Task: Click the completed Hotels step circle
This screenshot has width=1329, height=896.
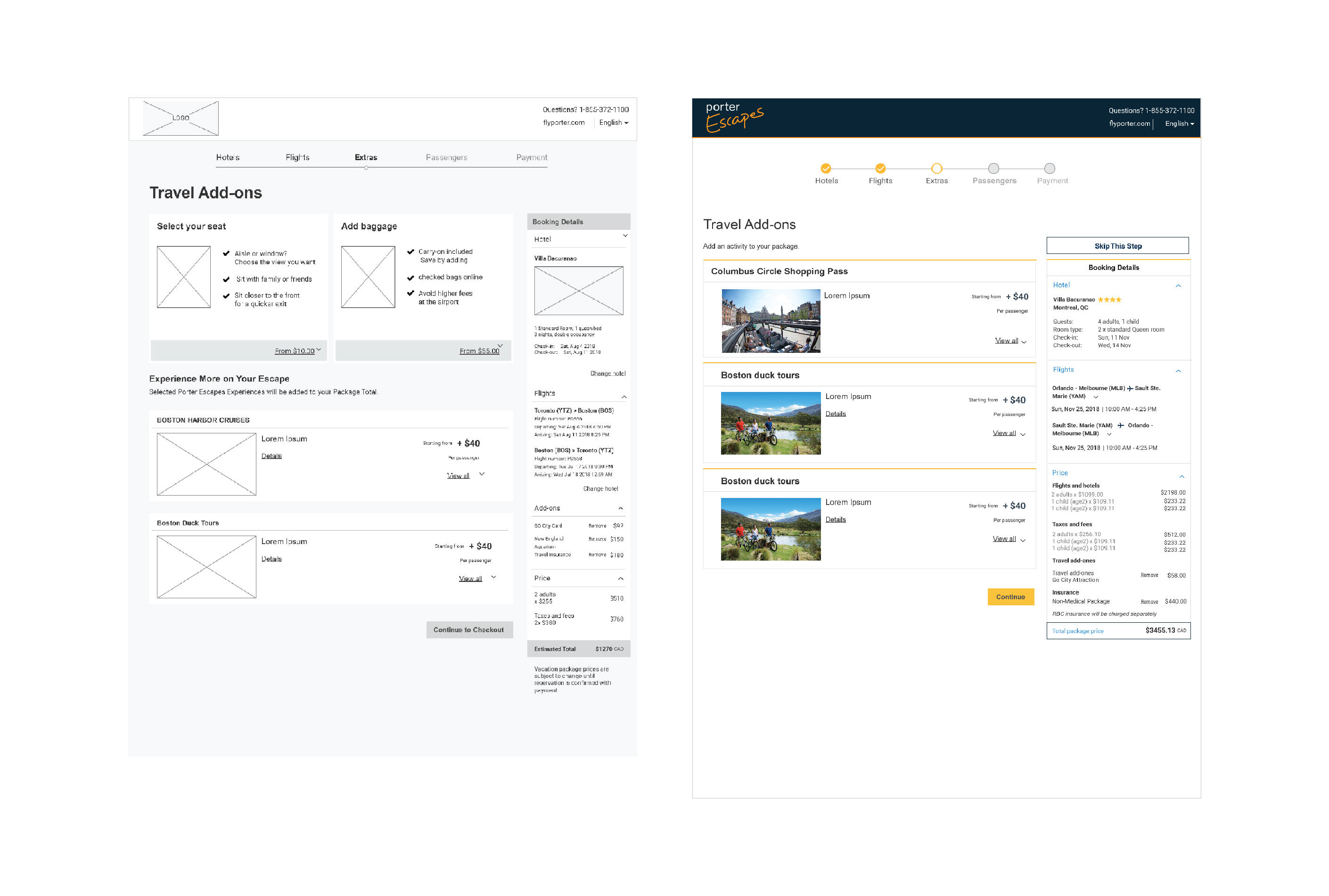Action: (825, 169)
